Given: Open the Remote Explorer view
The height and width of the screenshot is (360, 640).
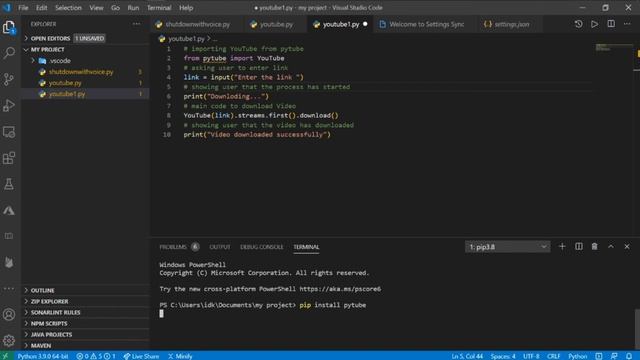Looking at the screenshot, I should pos(9,132).
